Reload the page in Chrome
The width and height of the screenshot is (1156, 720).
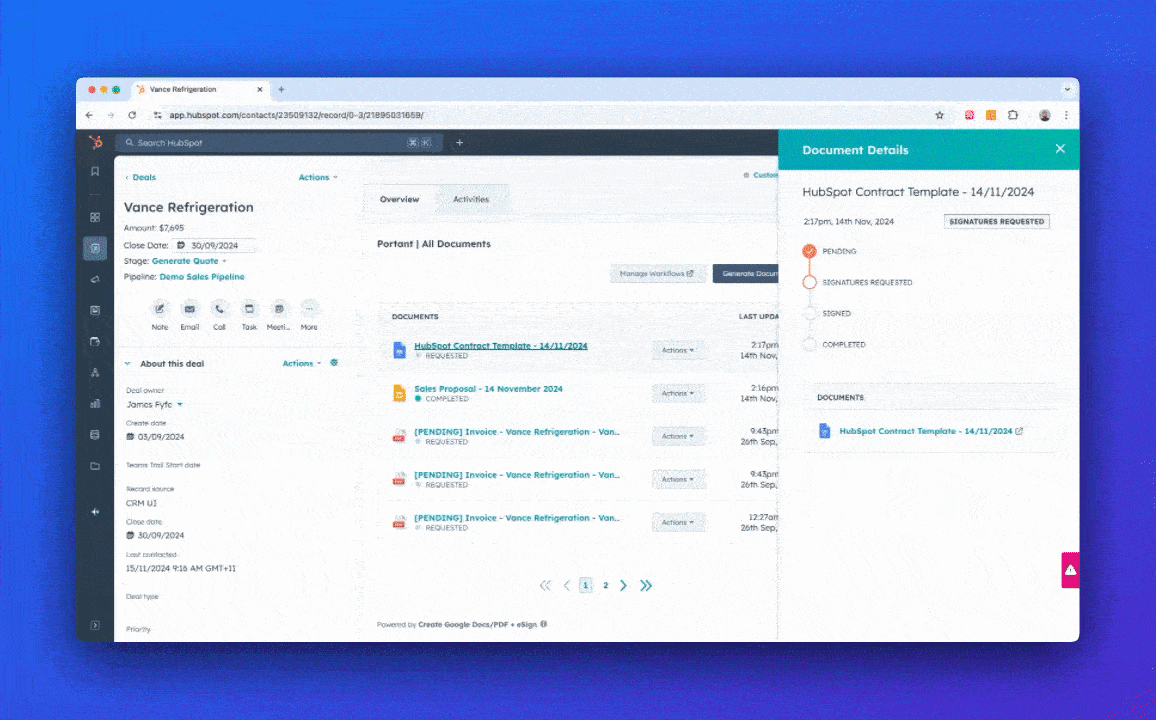pos(132,115)
